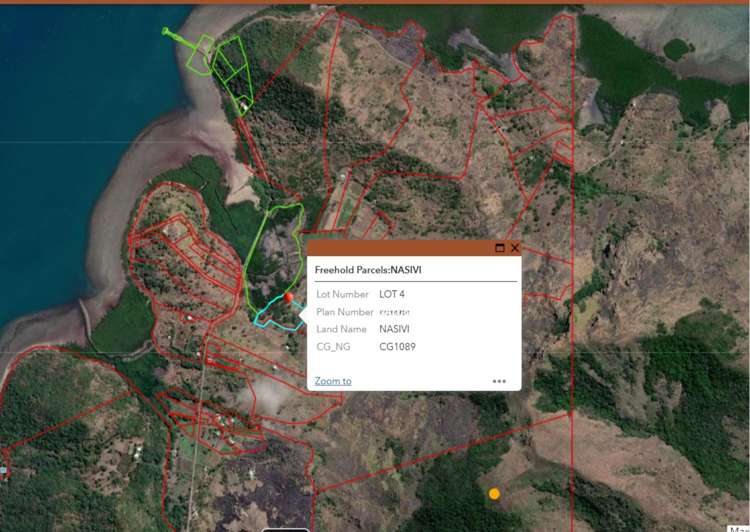
Task: Click the cyan highlighted parcel outline
Action: point(270,317)
